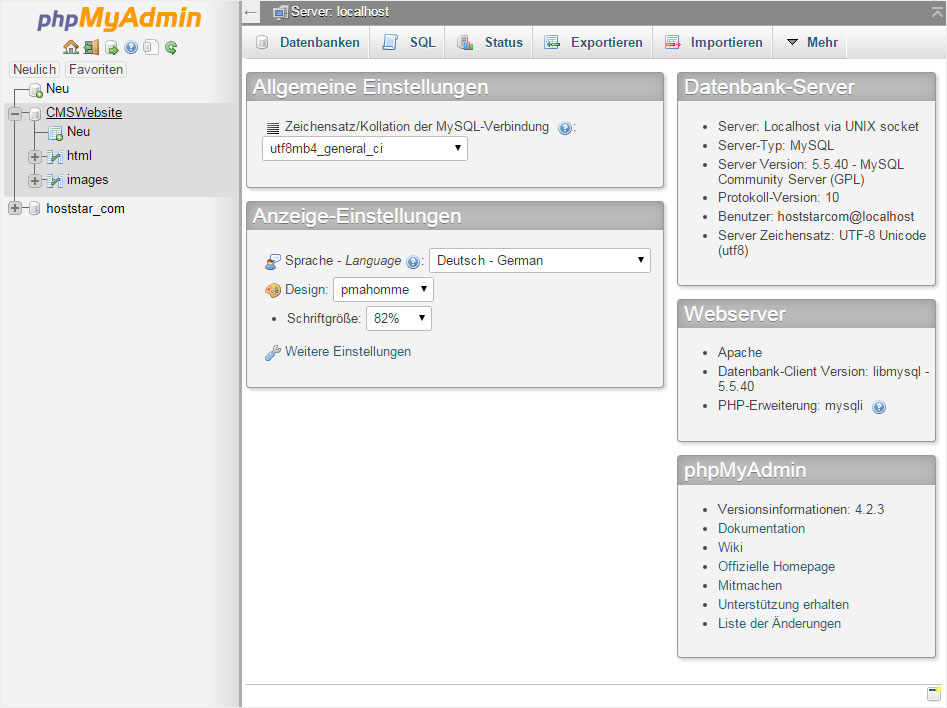Viewport: 947px width, 708px height.
Task: Open help for Zeichensatz/Kollation der MySQL-Verbindung
Action: (x=565, y=128)
